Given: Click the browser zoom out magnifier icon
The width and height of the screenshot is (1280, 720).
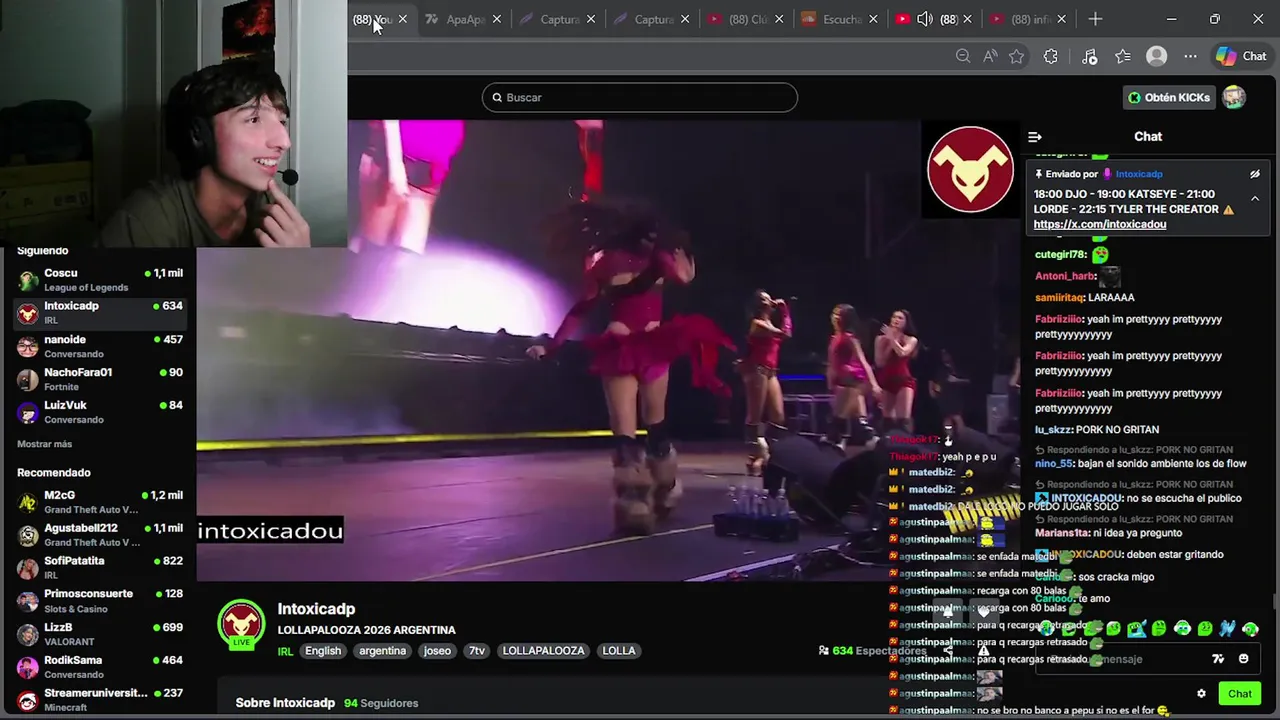Looking at the screenshot, I should [963, 57].
